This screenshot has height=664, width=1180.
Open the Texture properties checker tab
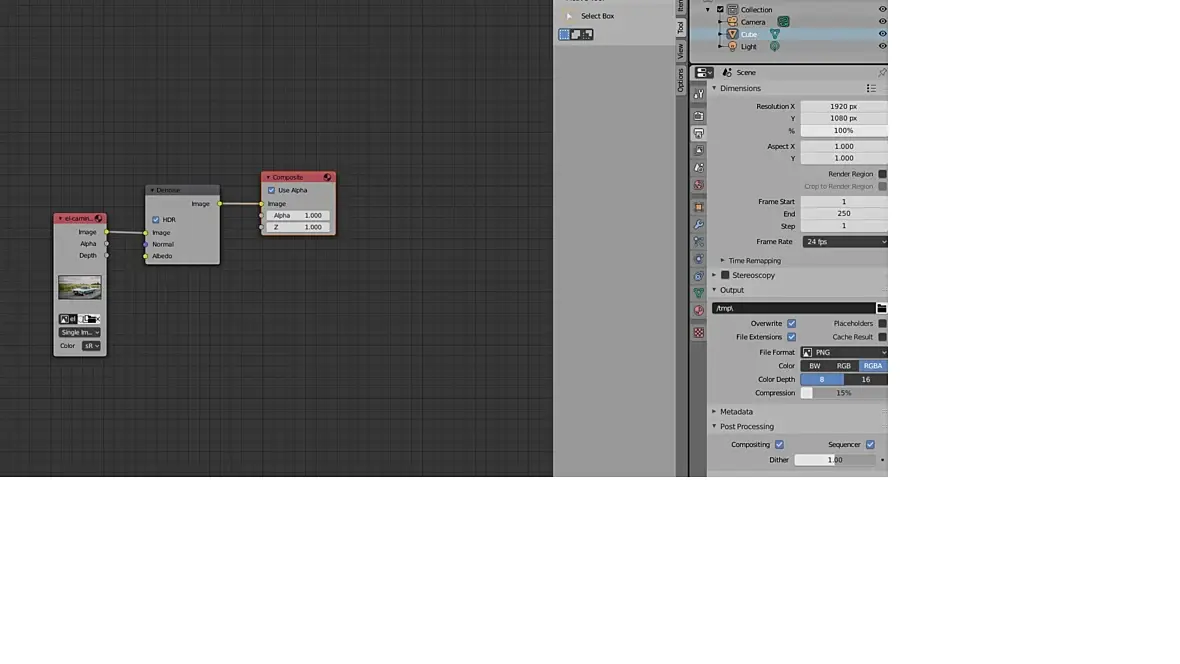pyautogui.click(x=699, y=332)
